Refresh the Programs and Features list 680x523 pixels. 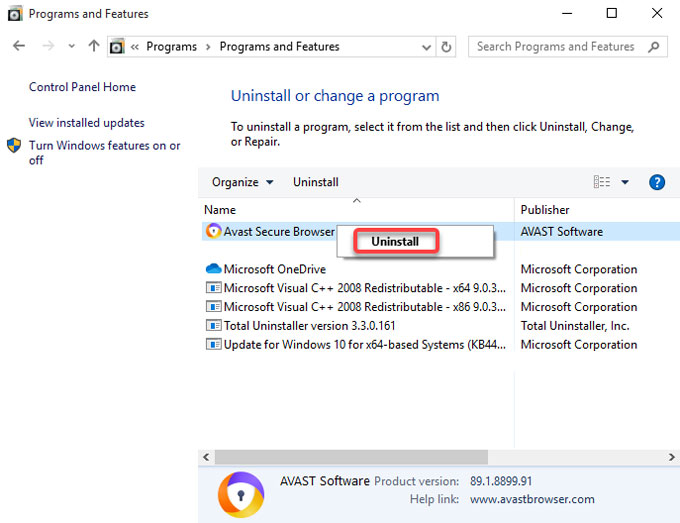(x=446, y=47)
